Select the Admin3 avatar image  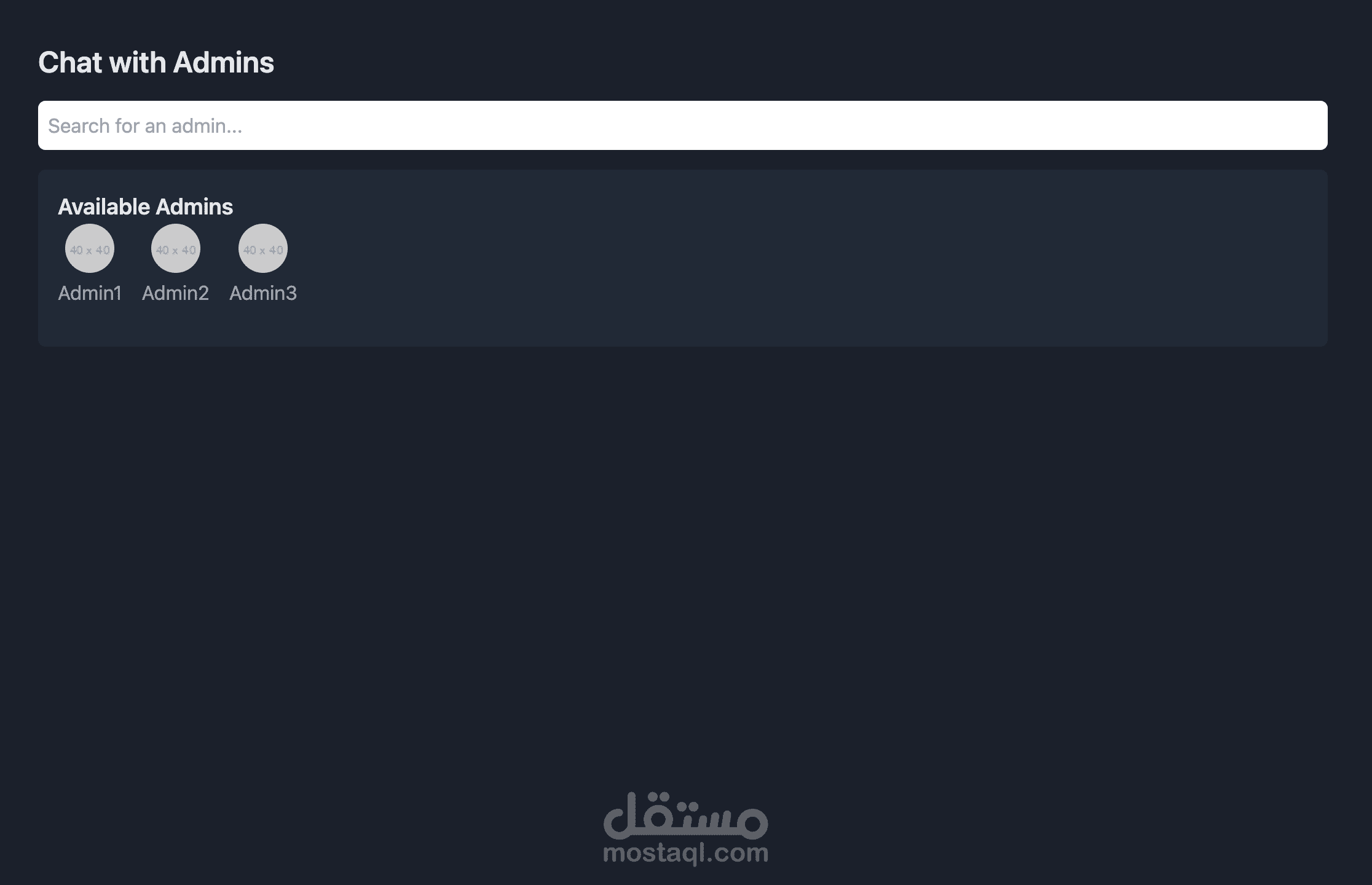pyautogui.click(x=263, y=248)
